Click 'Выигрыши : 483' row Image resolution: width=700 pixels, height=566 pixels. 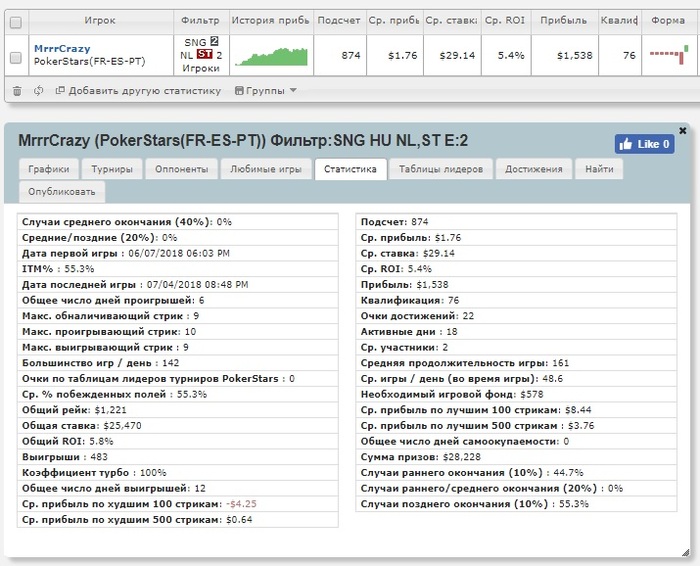178,457
